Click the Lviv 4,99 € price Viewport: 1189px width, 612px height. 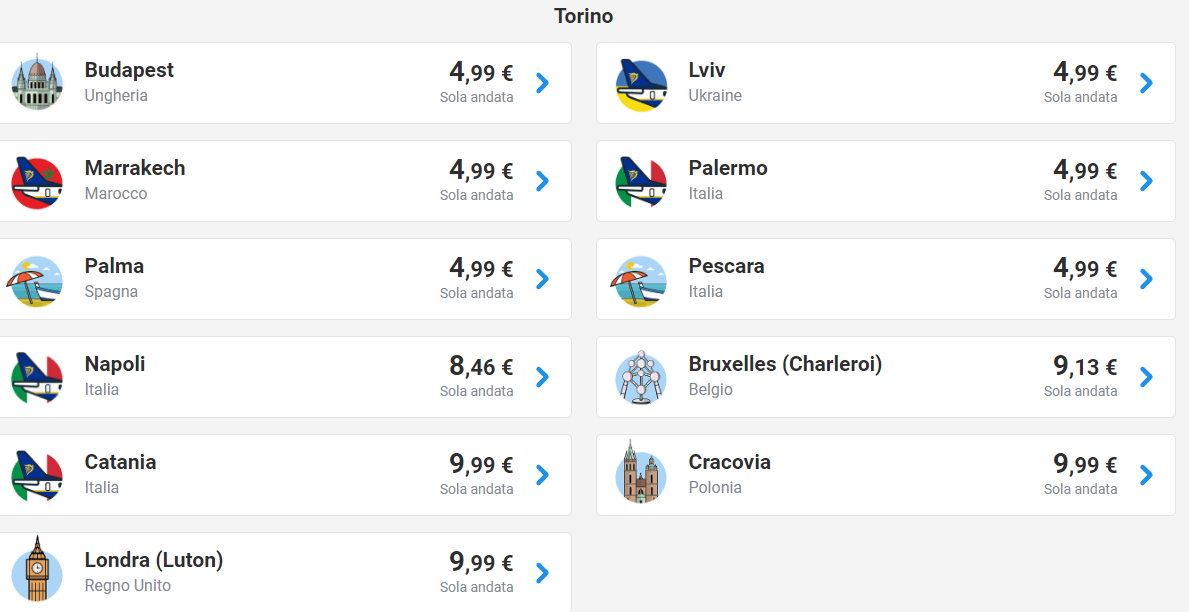pyautogui.click(x=1085, y=72)
